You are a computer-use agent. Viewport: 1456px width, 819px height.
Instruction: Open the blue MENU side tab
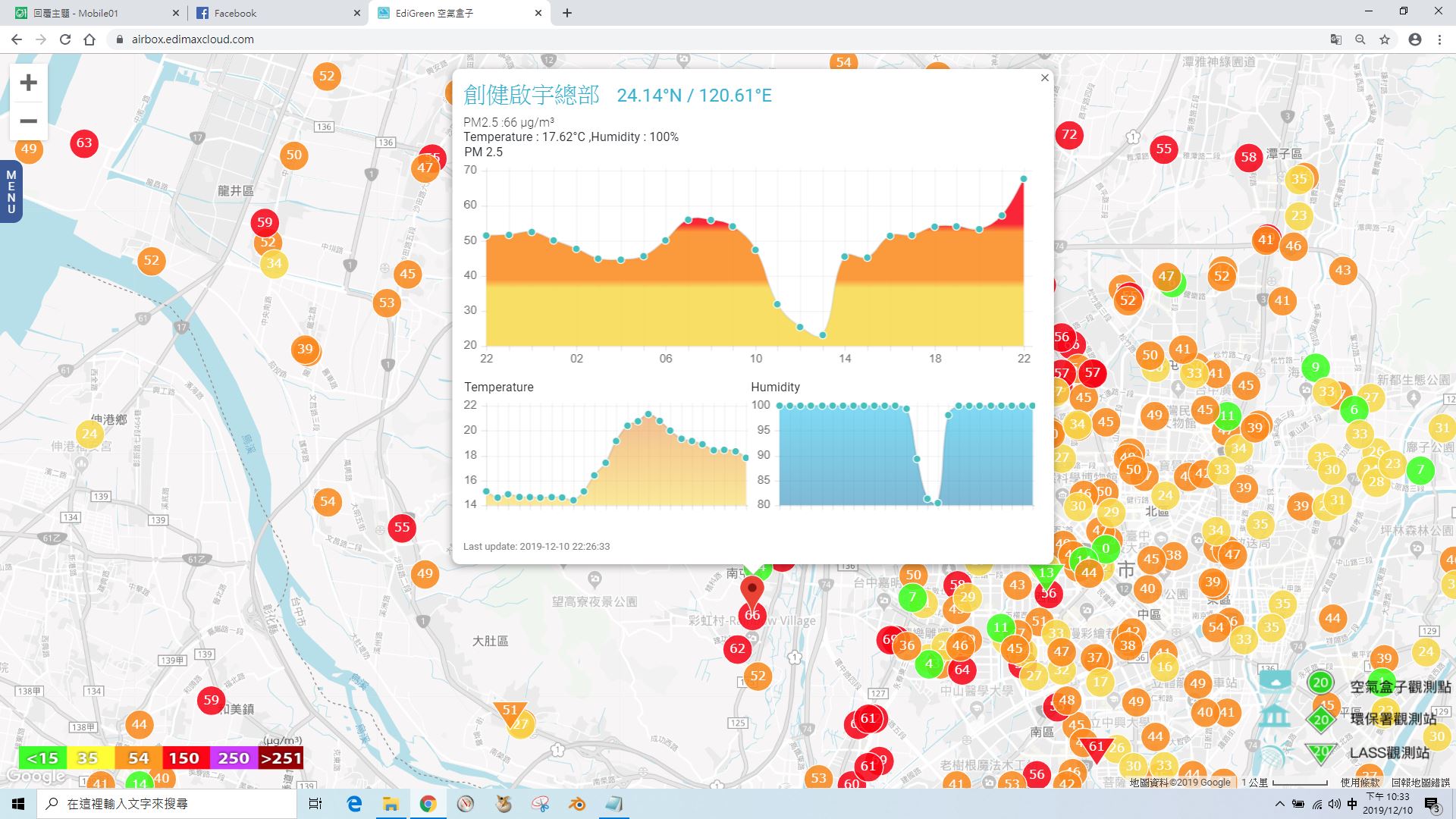[11, 192]
